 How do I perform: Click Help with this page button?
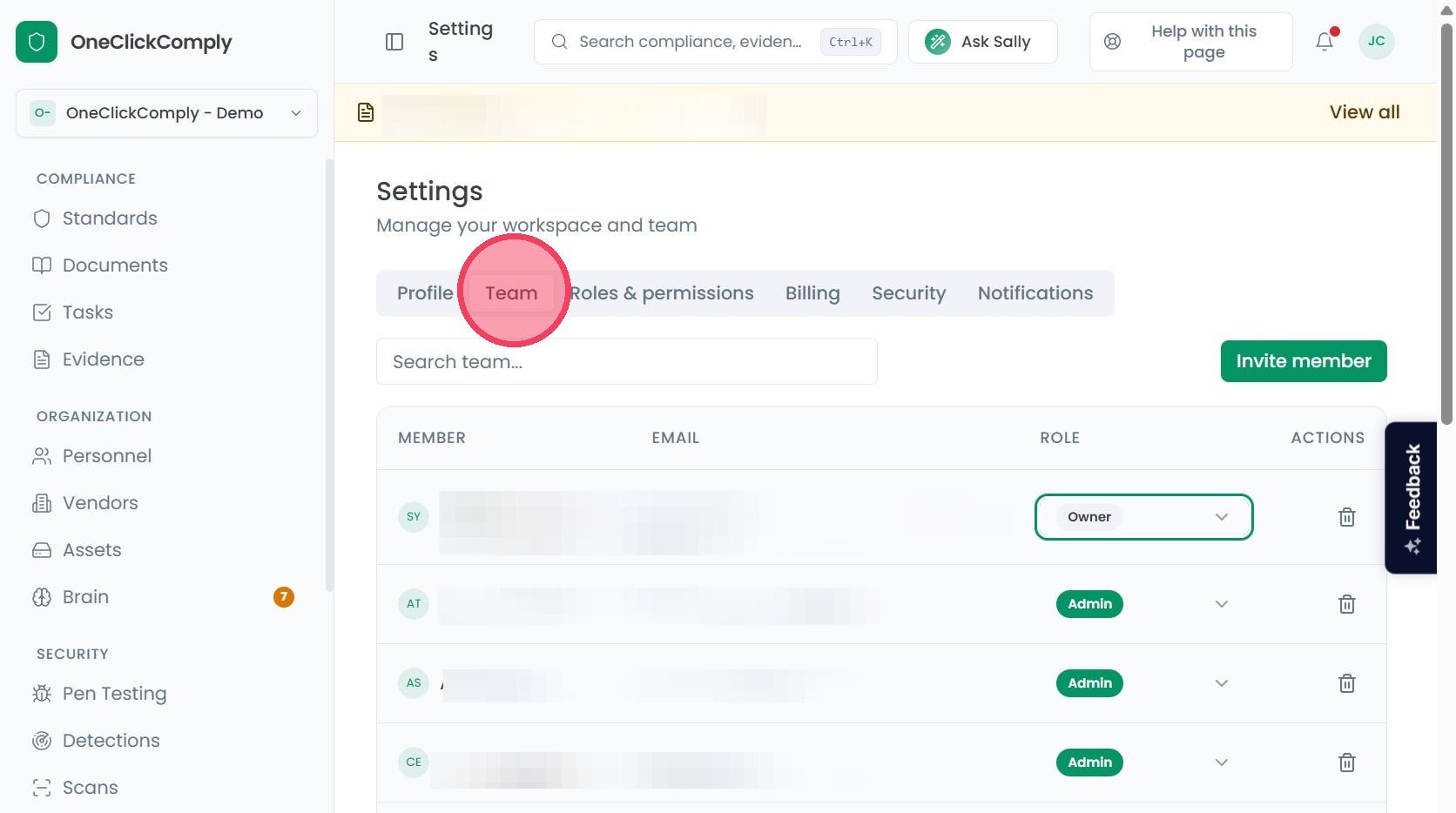[1191, 42]
